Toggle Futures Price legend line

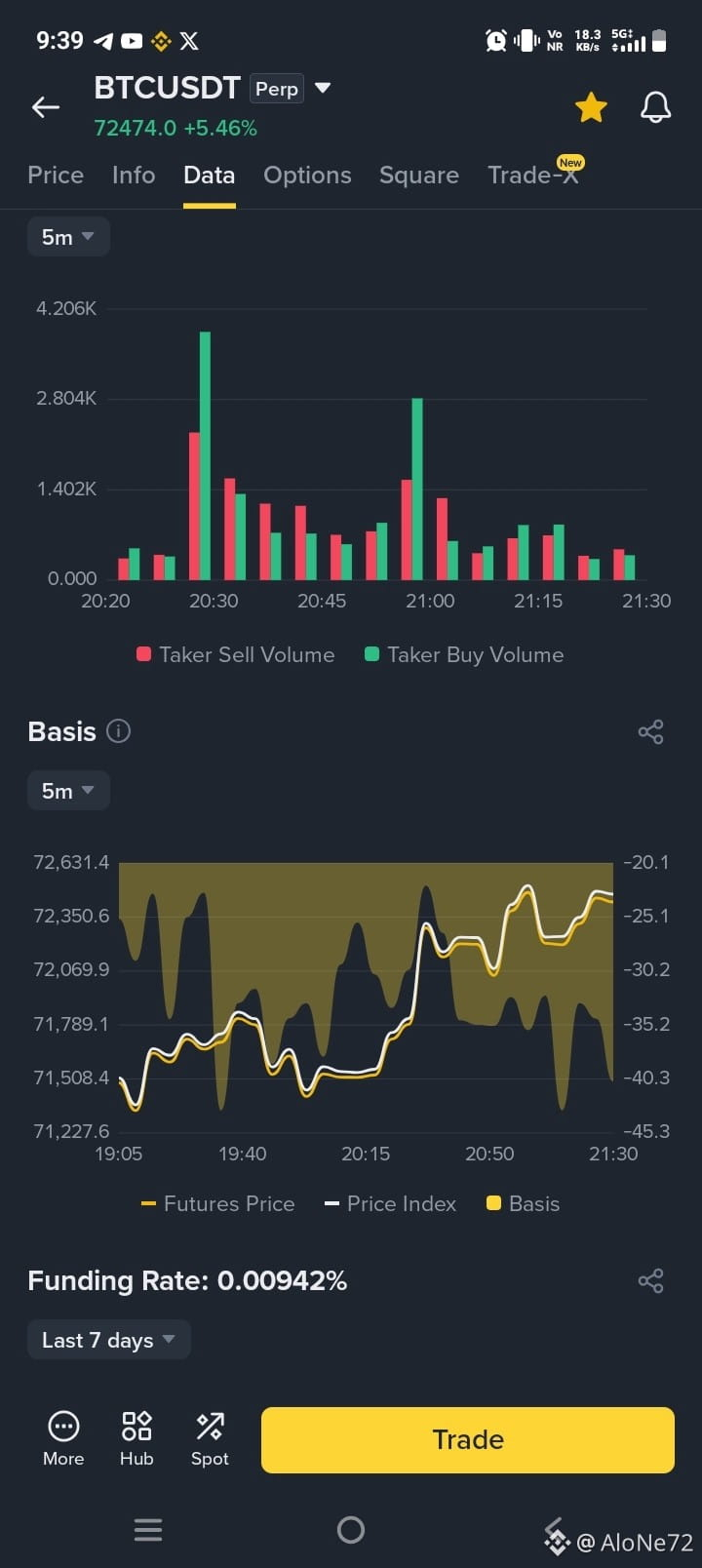(218, 1203)
